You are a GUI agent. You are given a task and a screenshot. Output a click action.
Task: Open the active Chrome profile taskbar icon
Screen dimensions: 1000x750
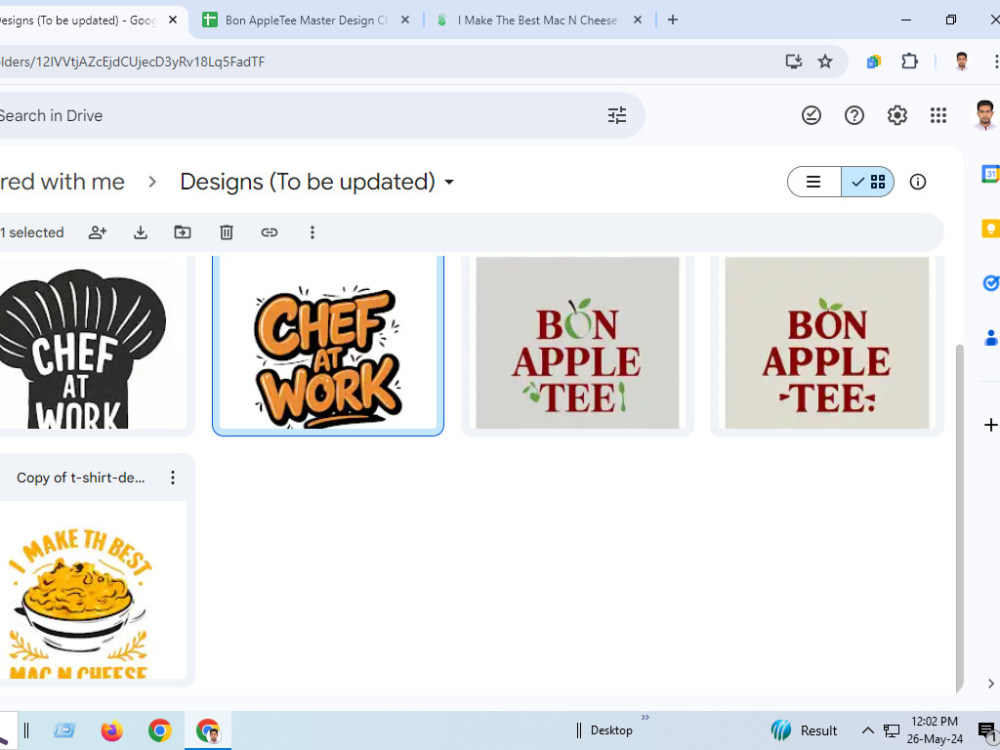point(208,730)
